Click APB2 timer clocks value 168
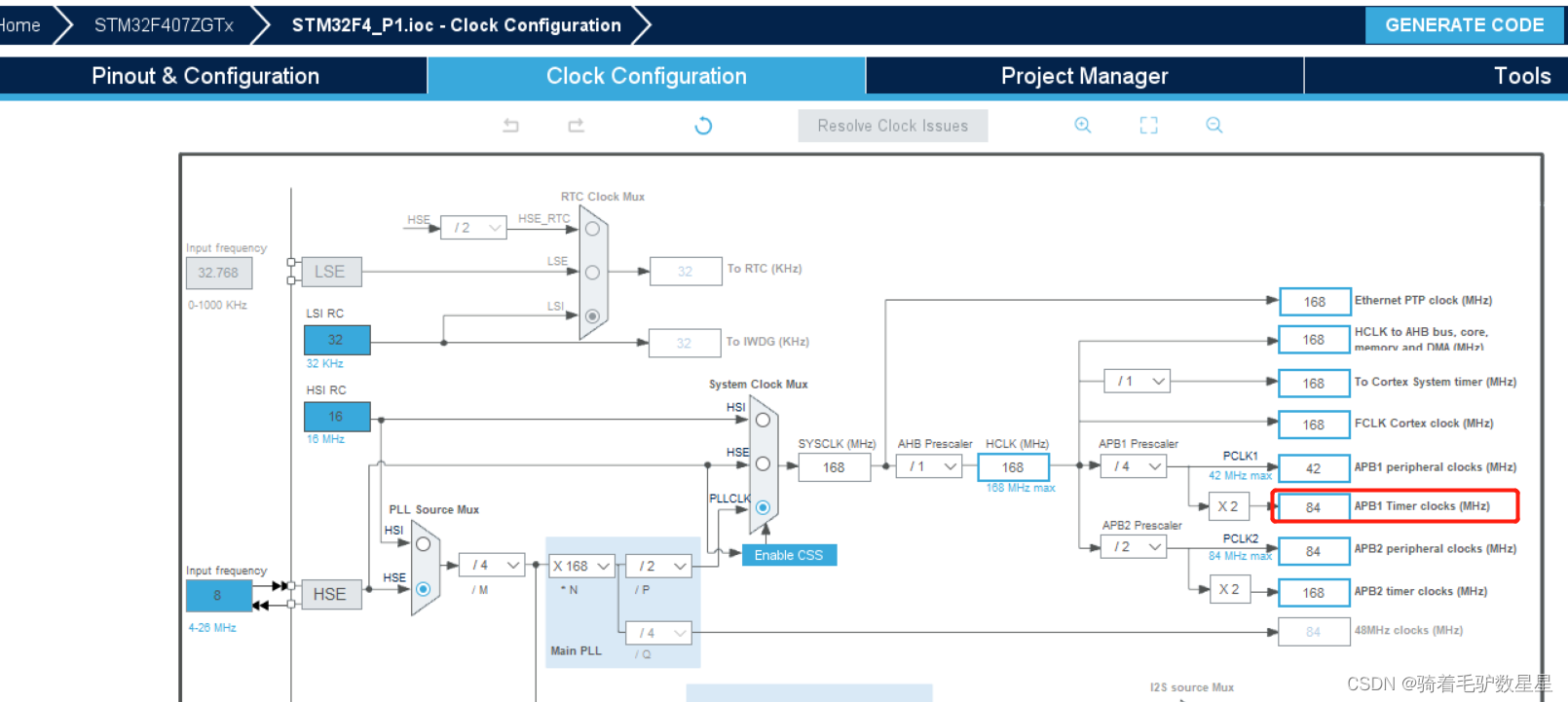Viewport: 1568px width, 702px height. (1314, 592)
